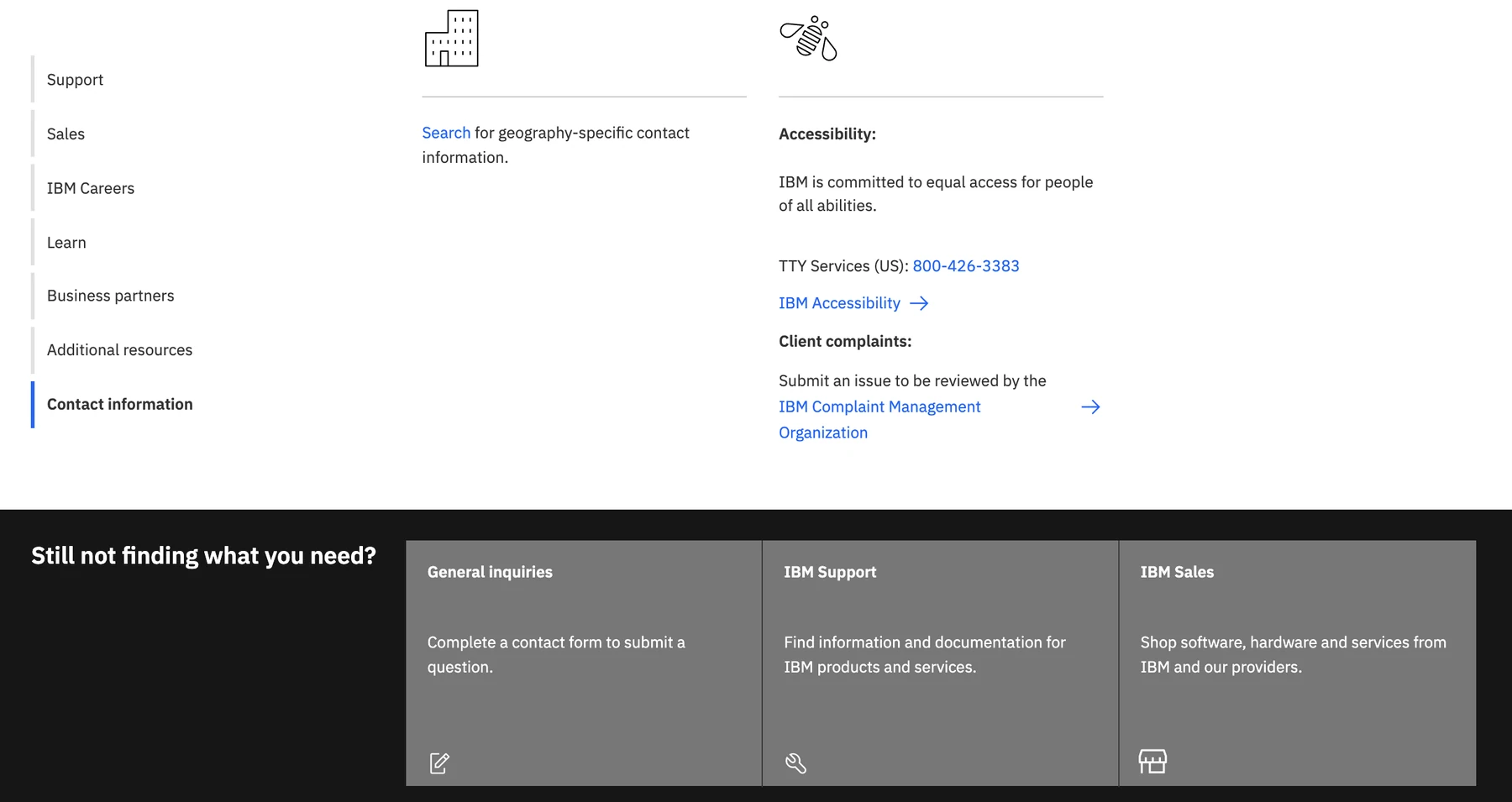Click the 'Accessibility:' heading text
This screenshot has width=1512, height=802.
click(x=827, y=134)
